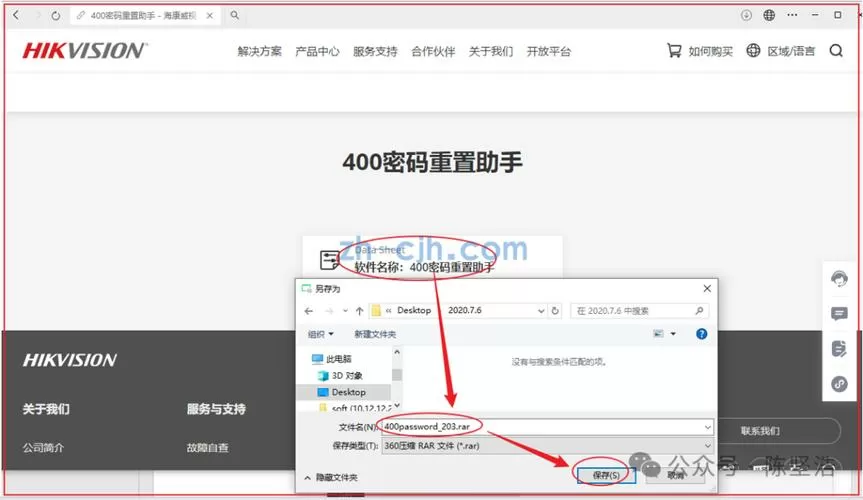Select 此电脑 in the navigation tree
The image size is (863, 500).
pos(332,359)
